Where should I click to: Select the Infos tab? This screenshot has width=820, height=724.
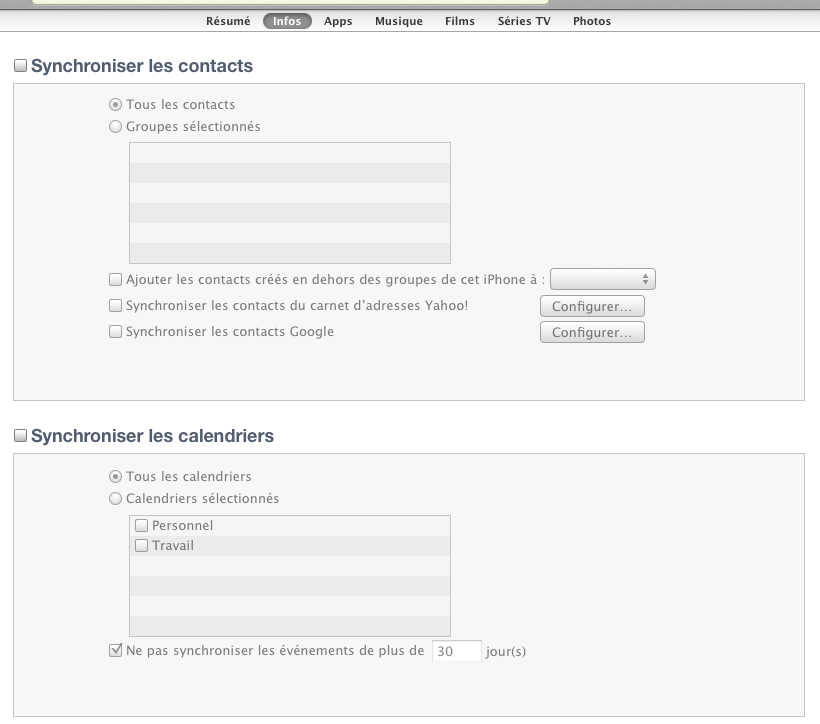tap(287, 21)
